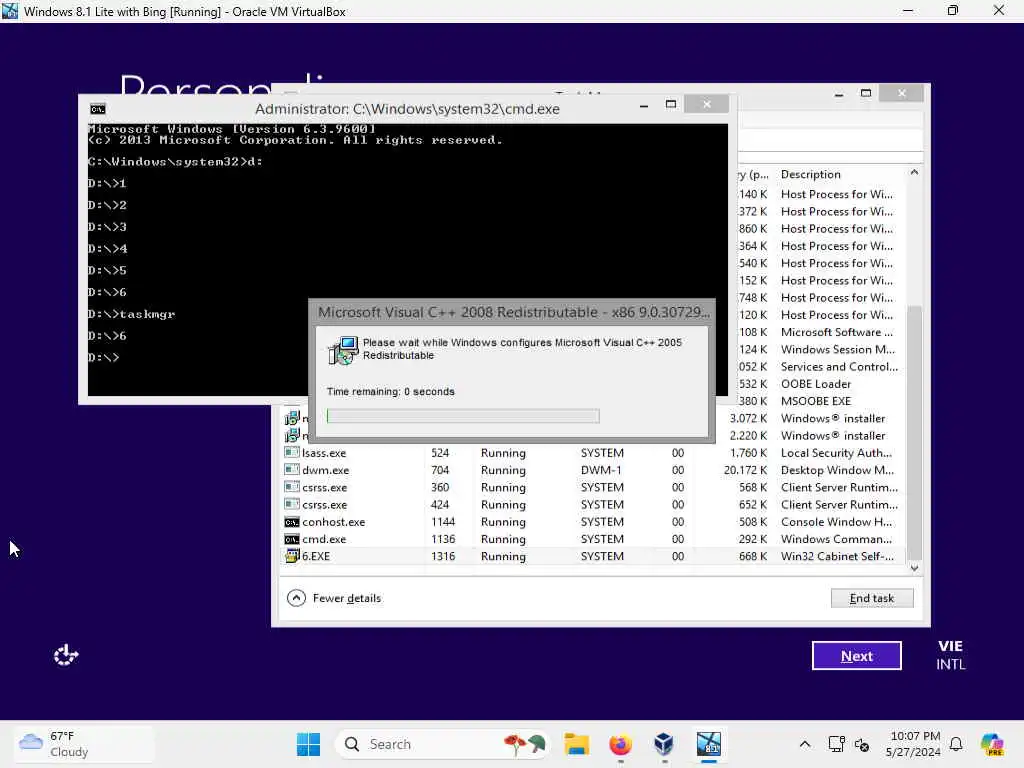Click the 20.172 K memory value
Image resolution: width=1024 pixels, height=768 pixels.
click(745, 470)
